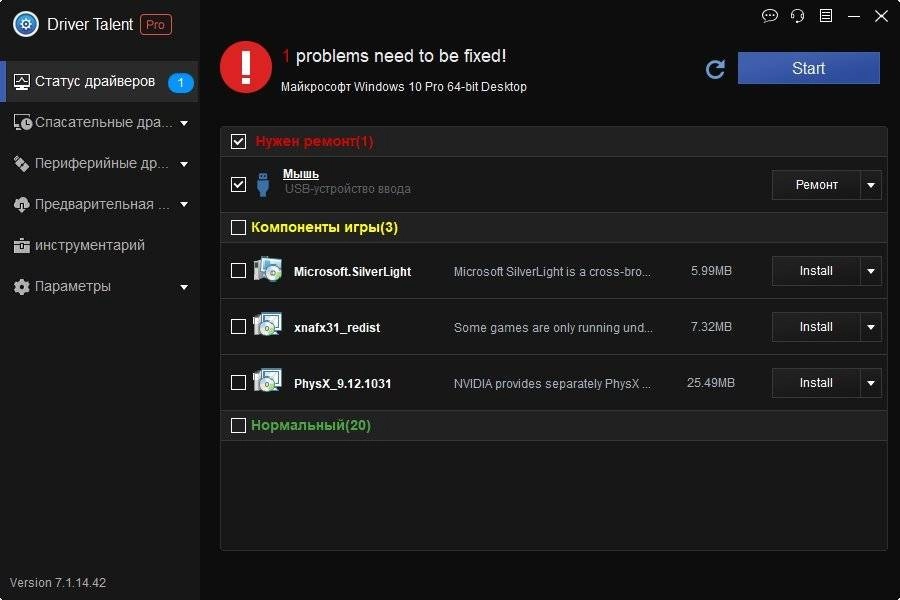Click the Version 7.1.14.42 label
The width and height of the screenshot is (900, 600).
(58, 583)
